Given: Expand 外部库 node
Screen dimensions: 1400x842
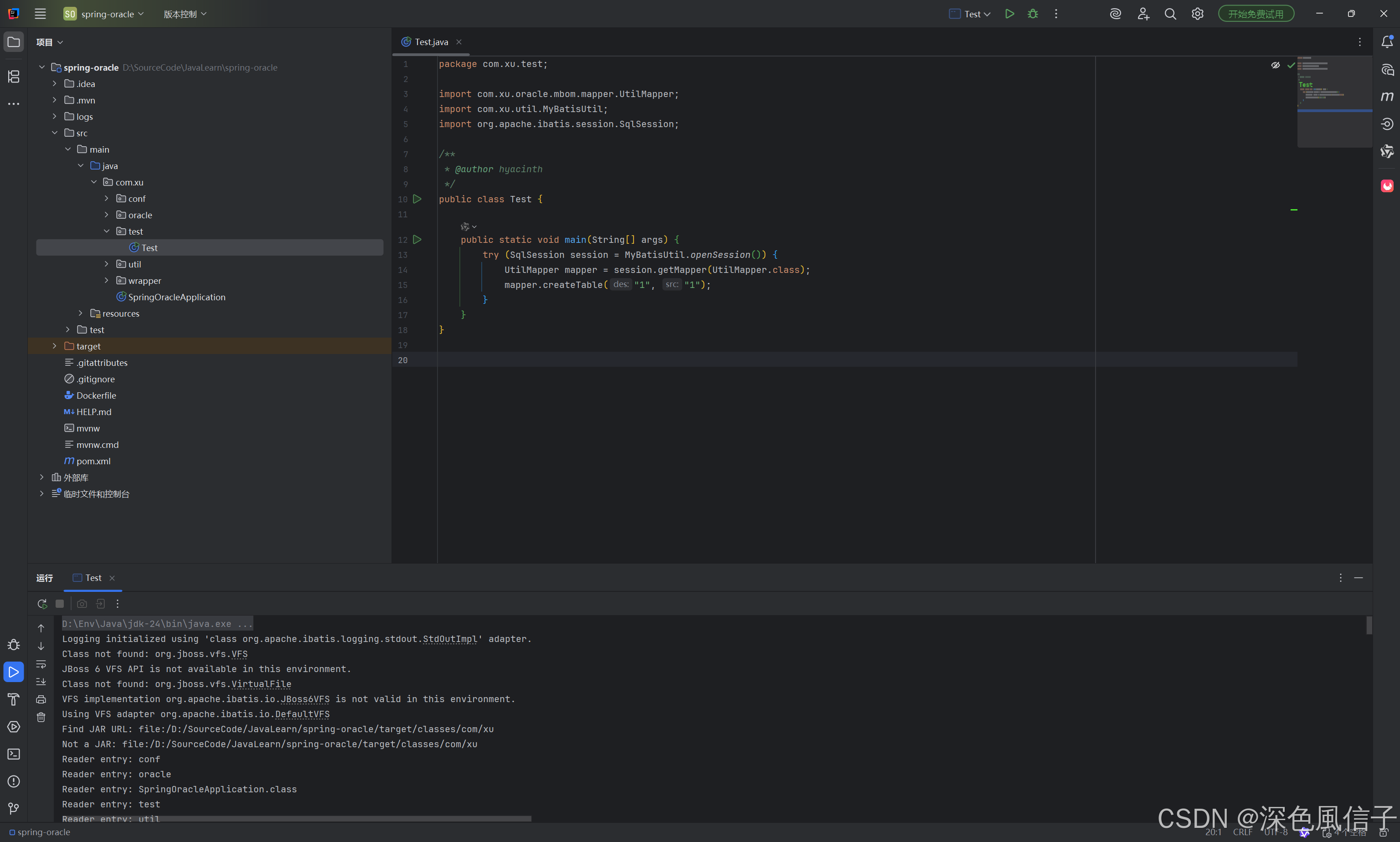Looking at the screenshot, I should (x=41, y=477).
